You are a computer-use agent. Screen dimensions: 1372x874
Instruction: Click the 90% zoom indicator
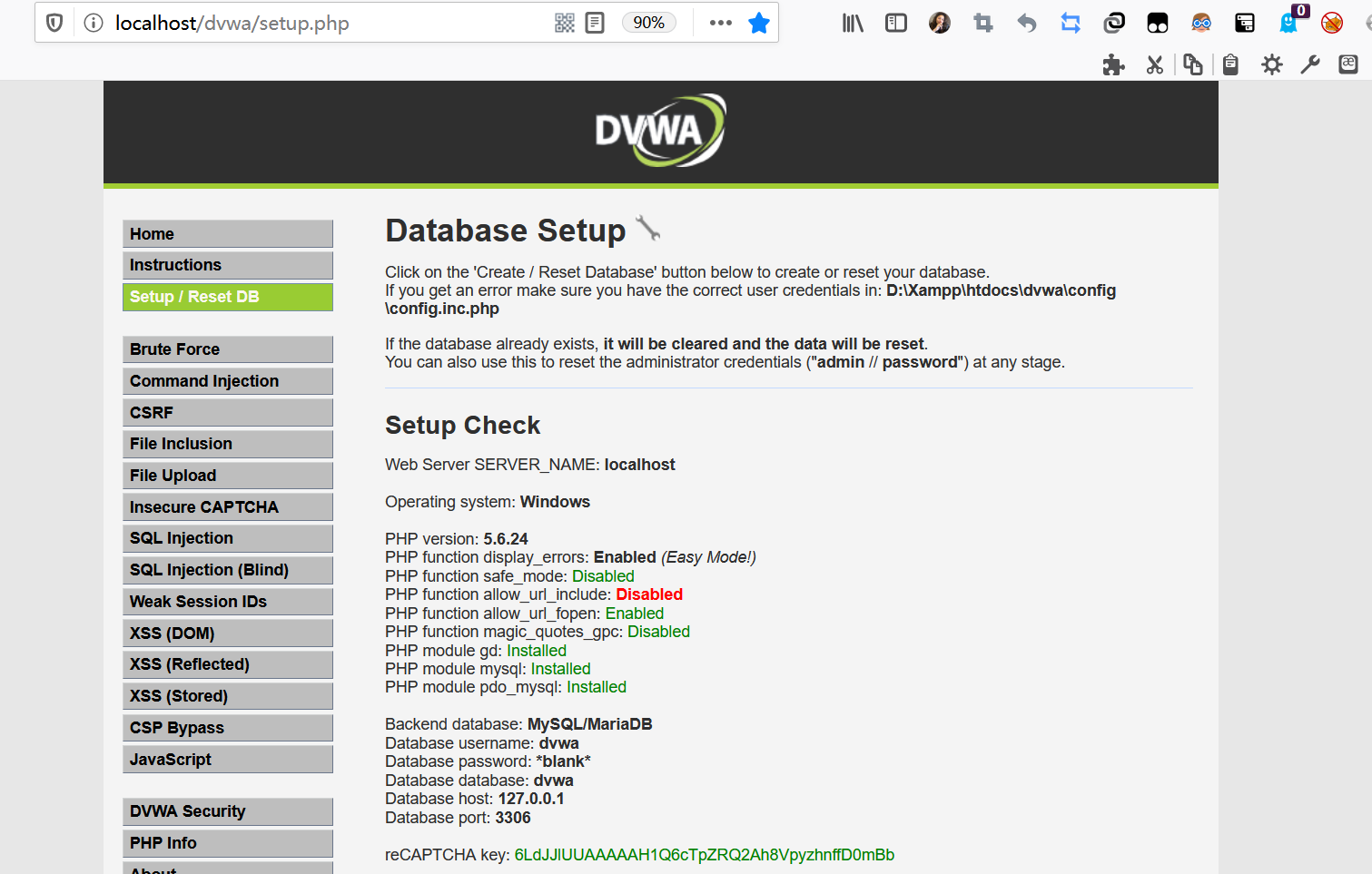pyautogui.click(x=648, y=23)
